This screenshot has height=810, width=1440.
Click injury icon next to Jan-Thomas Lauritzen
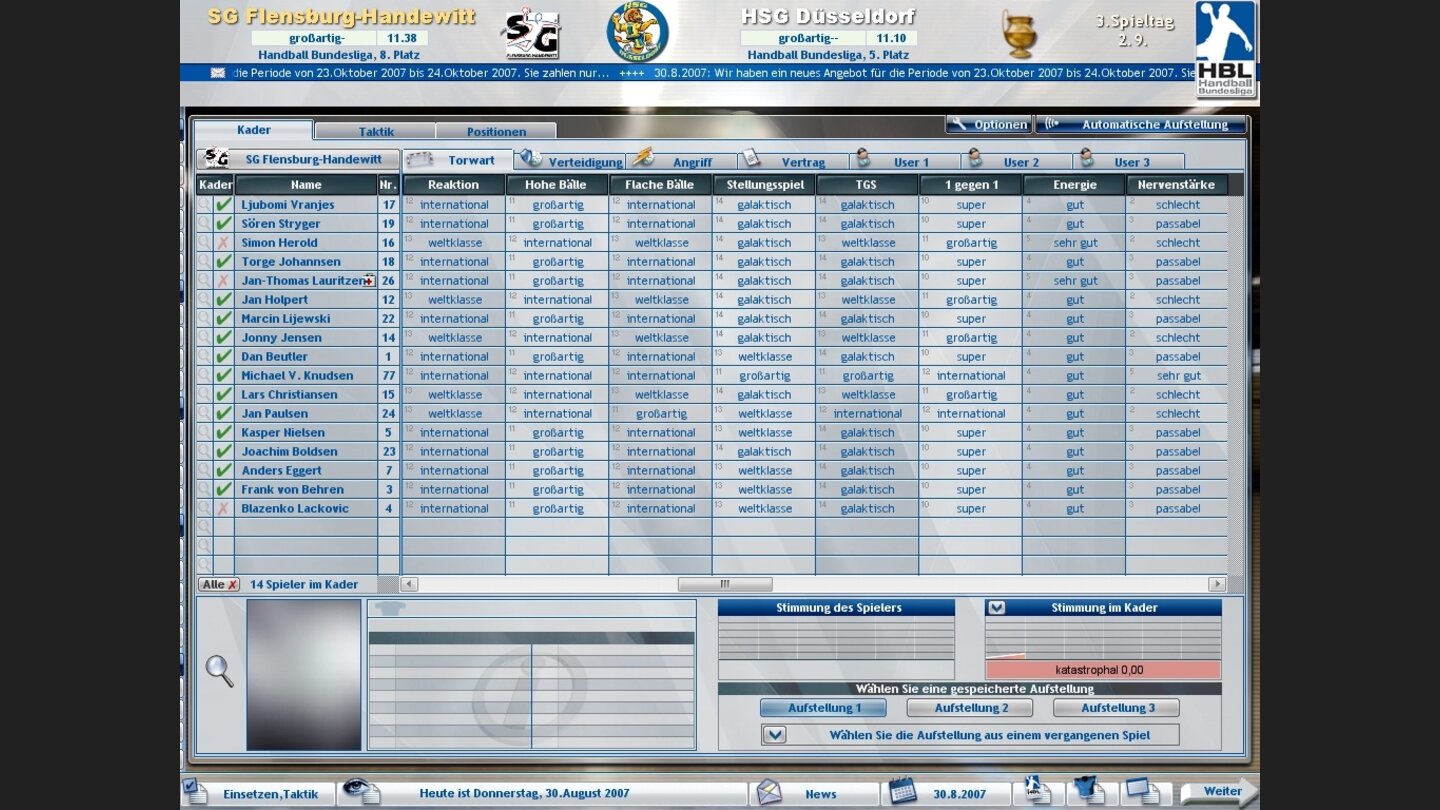pyautogui.click(x=369, y=281)
